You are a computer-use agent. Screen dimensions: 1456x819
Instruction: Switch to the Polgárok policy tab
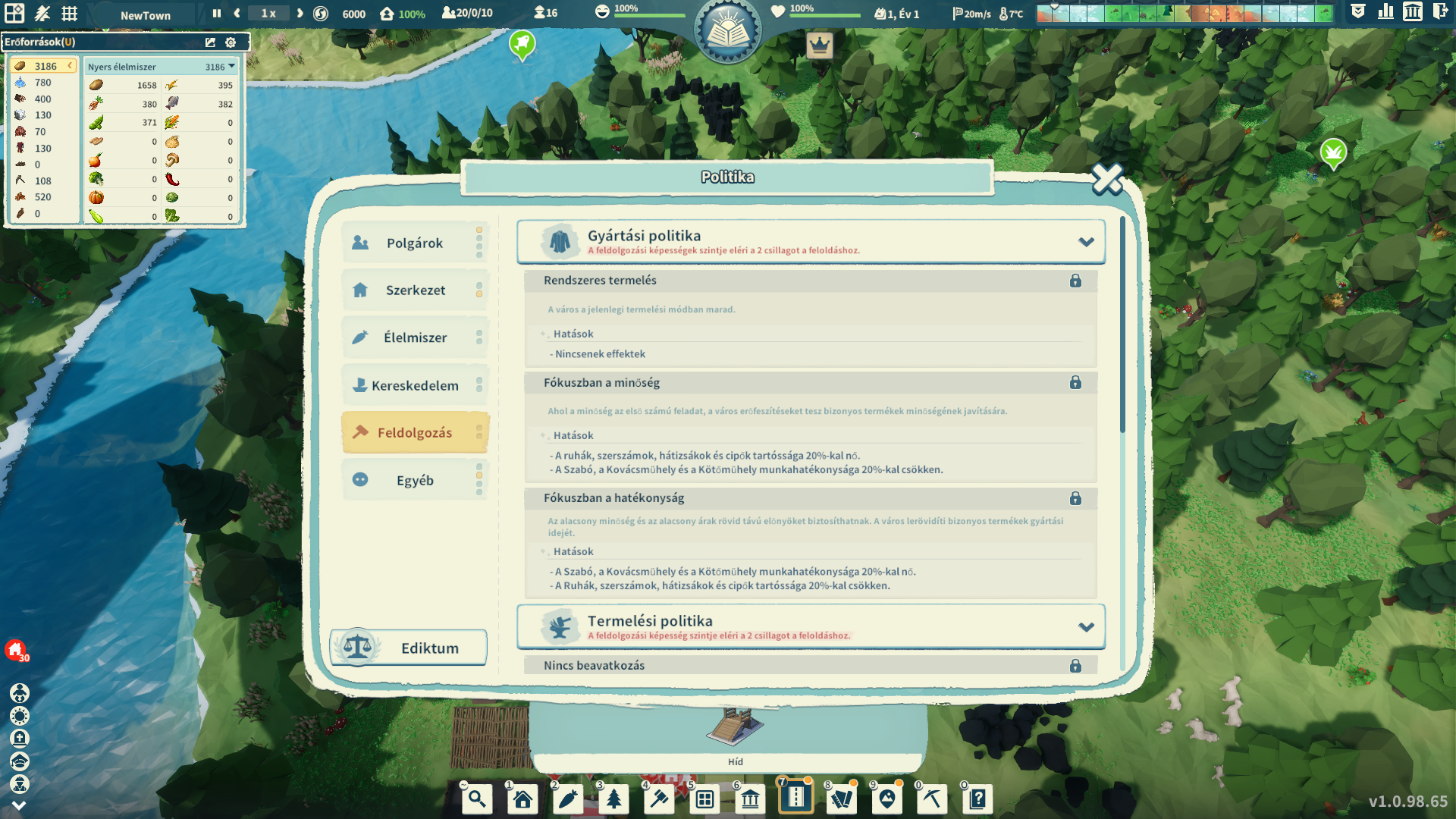coord(414,243)
